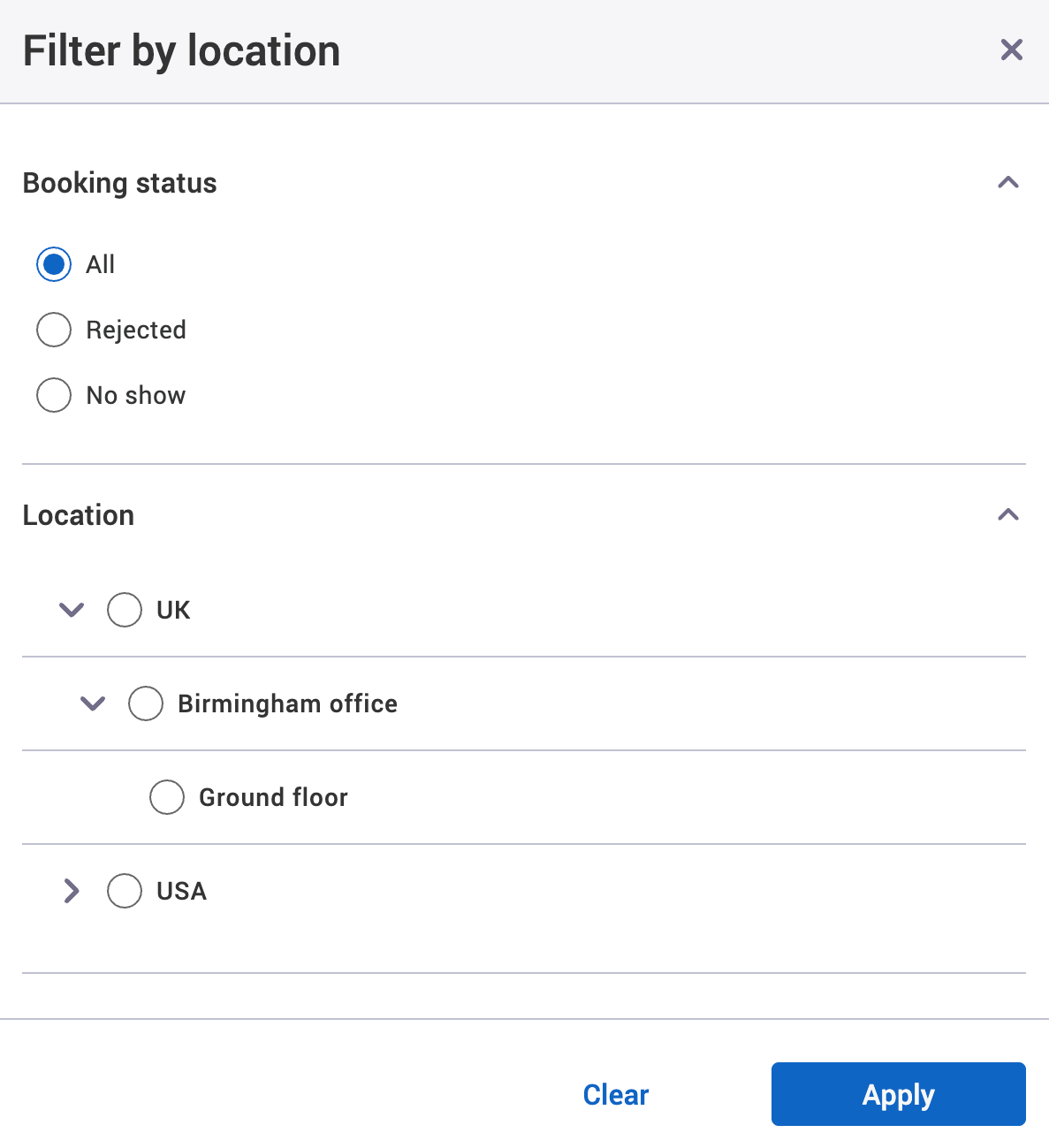Select the UK location filter
1049x1148 pixels.
[x=124, y=610]
